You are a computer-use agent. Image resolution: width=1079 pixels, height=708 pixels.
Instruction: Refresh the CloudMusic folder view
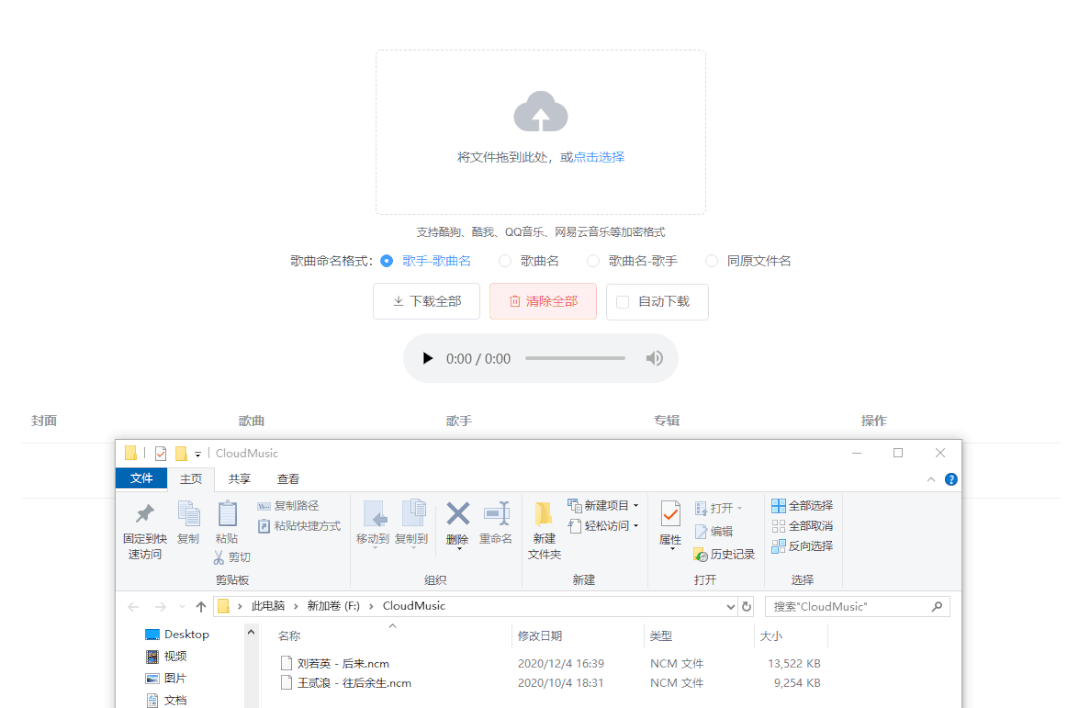click(x=747, y=607)
